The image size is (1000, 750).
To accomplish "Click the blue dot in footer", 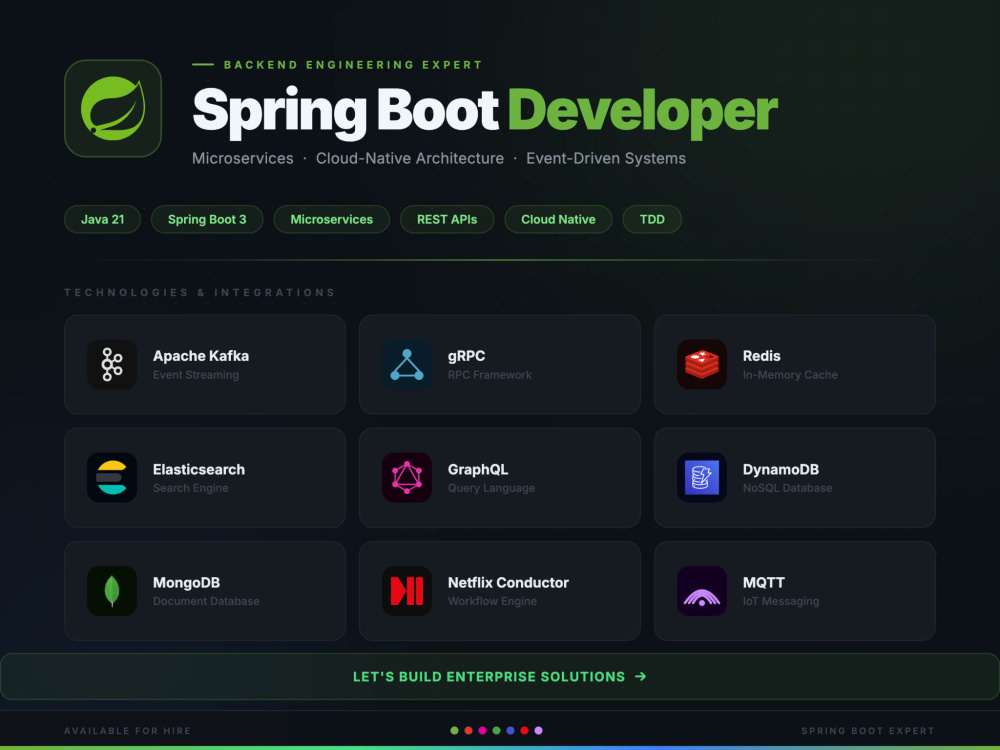I will click(511, 731).
